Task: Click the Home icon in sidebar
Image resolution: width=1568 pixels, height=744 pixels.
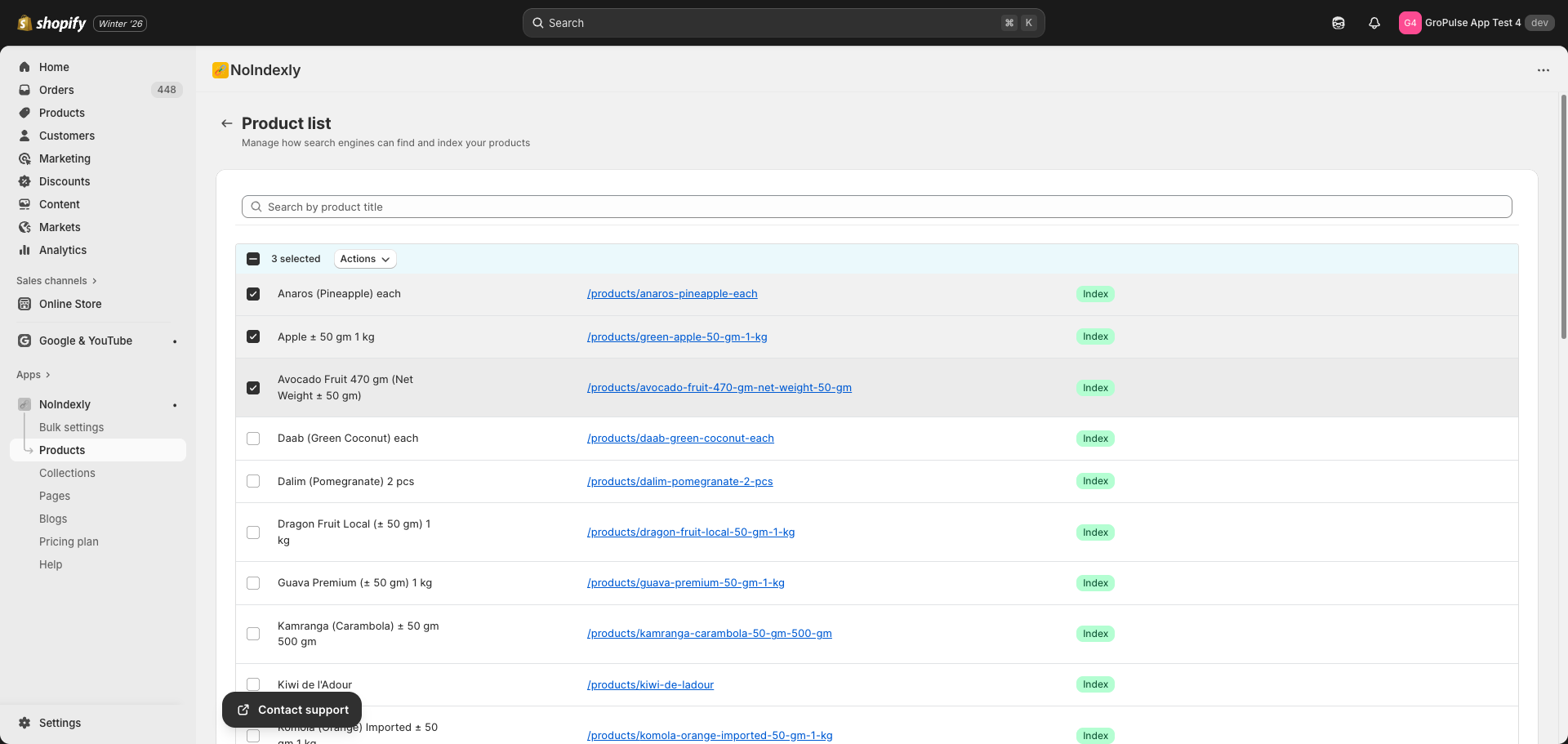Action: pos(24,67)
